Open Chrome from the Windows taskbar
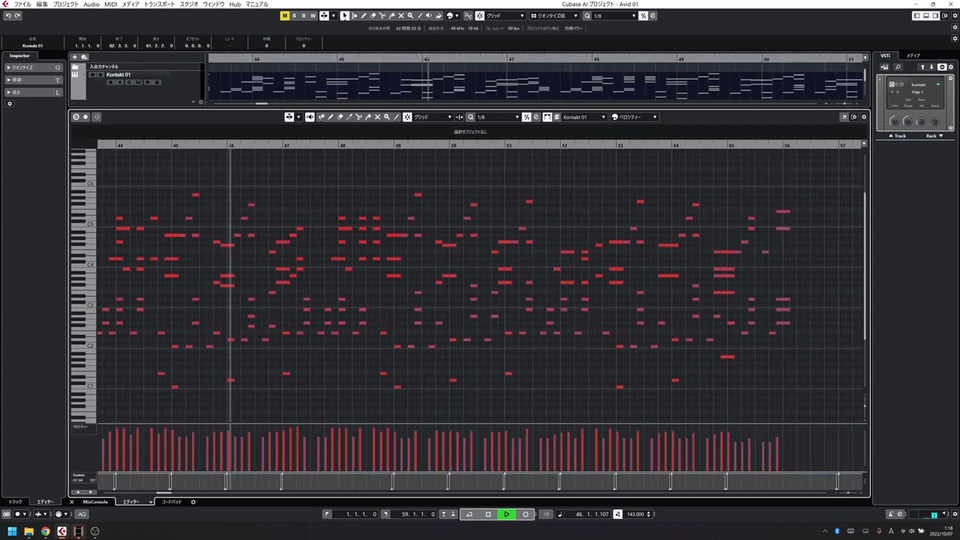 (x=45, y=531)
